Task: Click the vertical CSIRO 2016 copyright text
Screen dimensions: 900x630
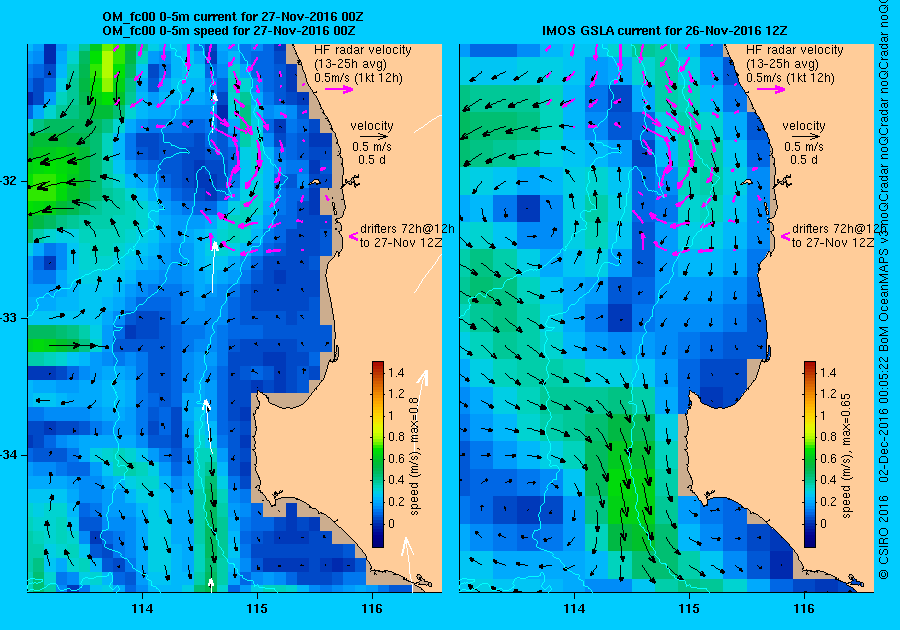Action: tap(885, 537)
